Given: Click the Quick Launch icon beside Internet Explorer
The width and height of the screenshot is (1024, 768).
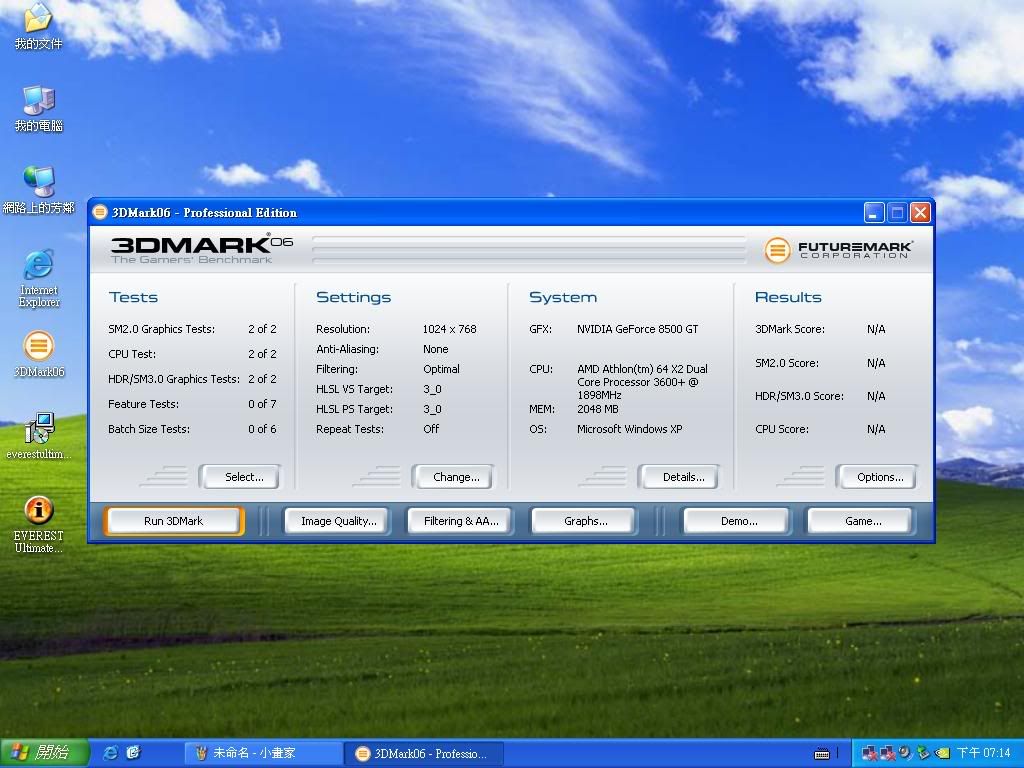Looking at the screenshot, I should coord(133,753).
